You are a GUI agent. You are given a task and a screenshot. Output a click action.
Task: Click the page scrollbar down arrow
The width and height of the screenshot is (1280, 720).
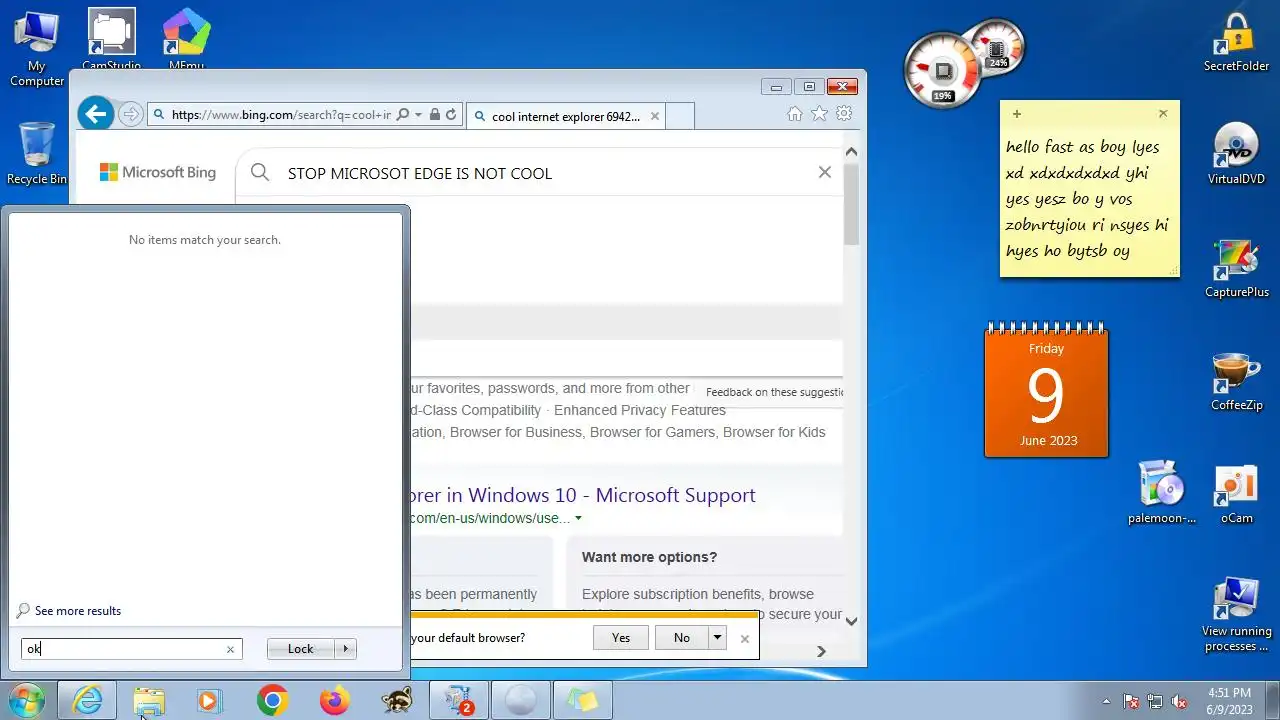851,621
